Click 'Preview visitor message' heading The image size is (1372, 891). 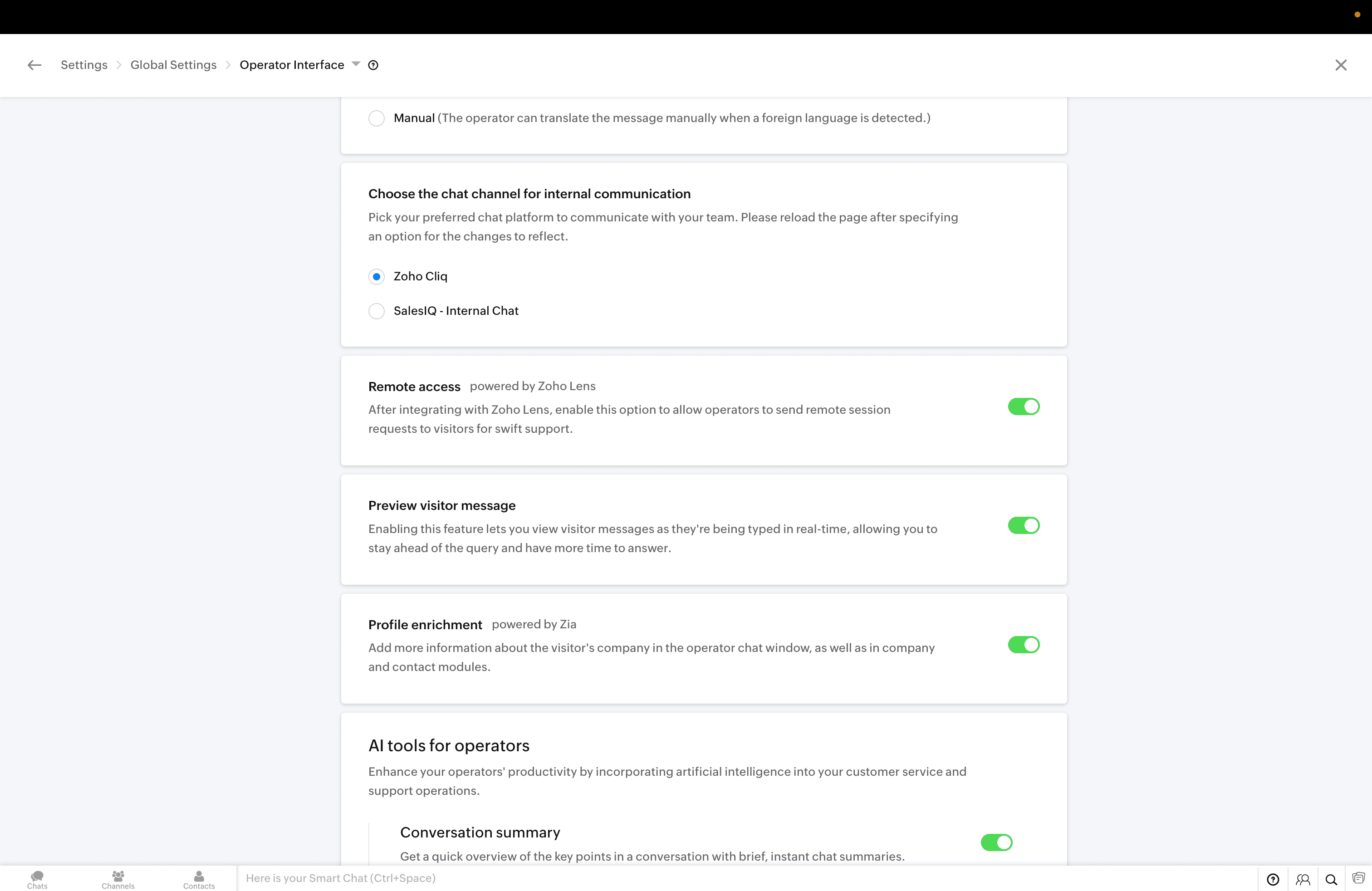442,505
